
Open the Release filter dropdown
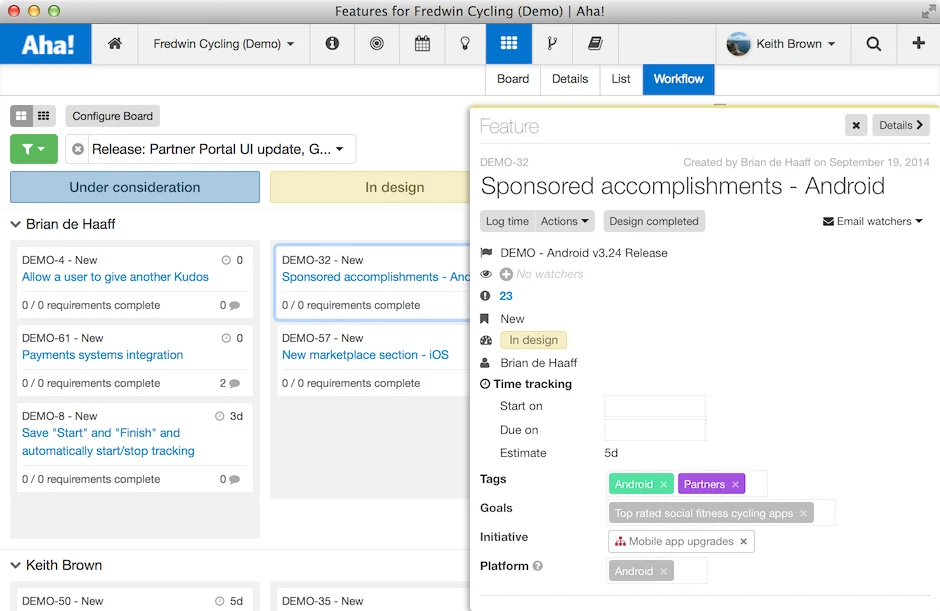point(218,149)
